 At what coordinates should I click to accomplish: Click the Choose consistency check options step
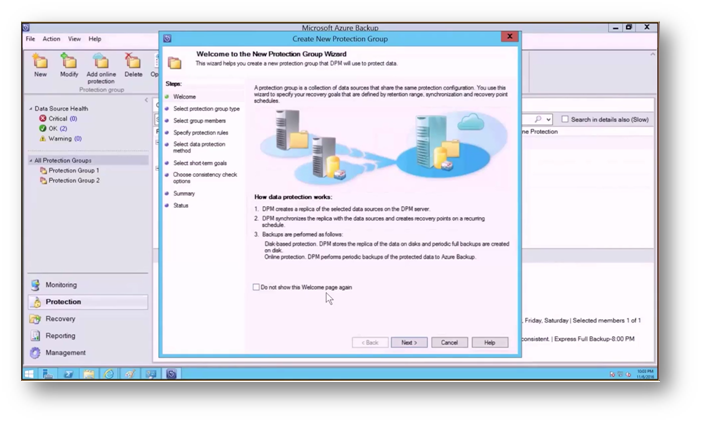(x=205, y=178)
